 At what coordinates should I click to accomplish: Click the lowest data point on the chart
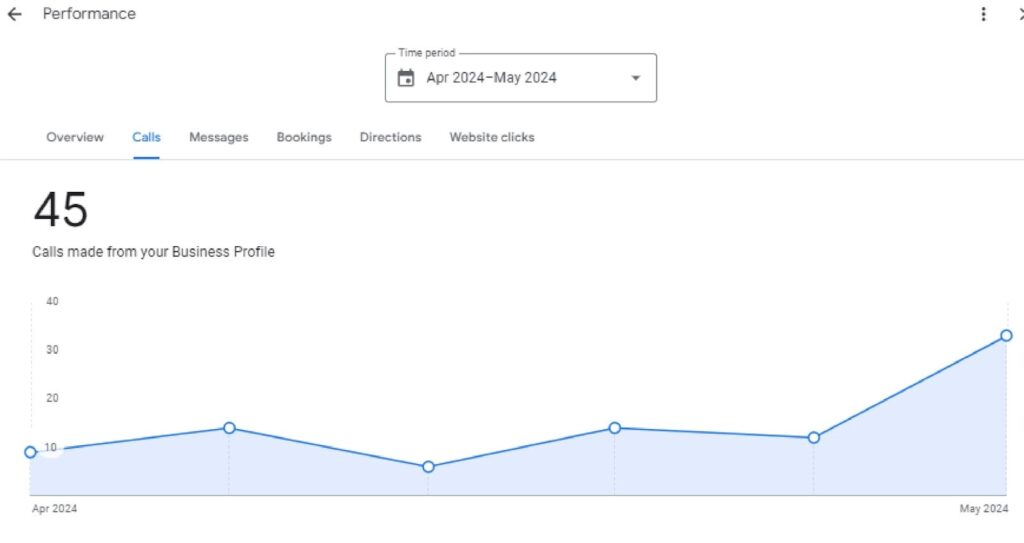(428, 467)
